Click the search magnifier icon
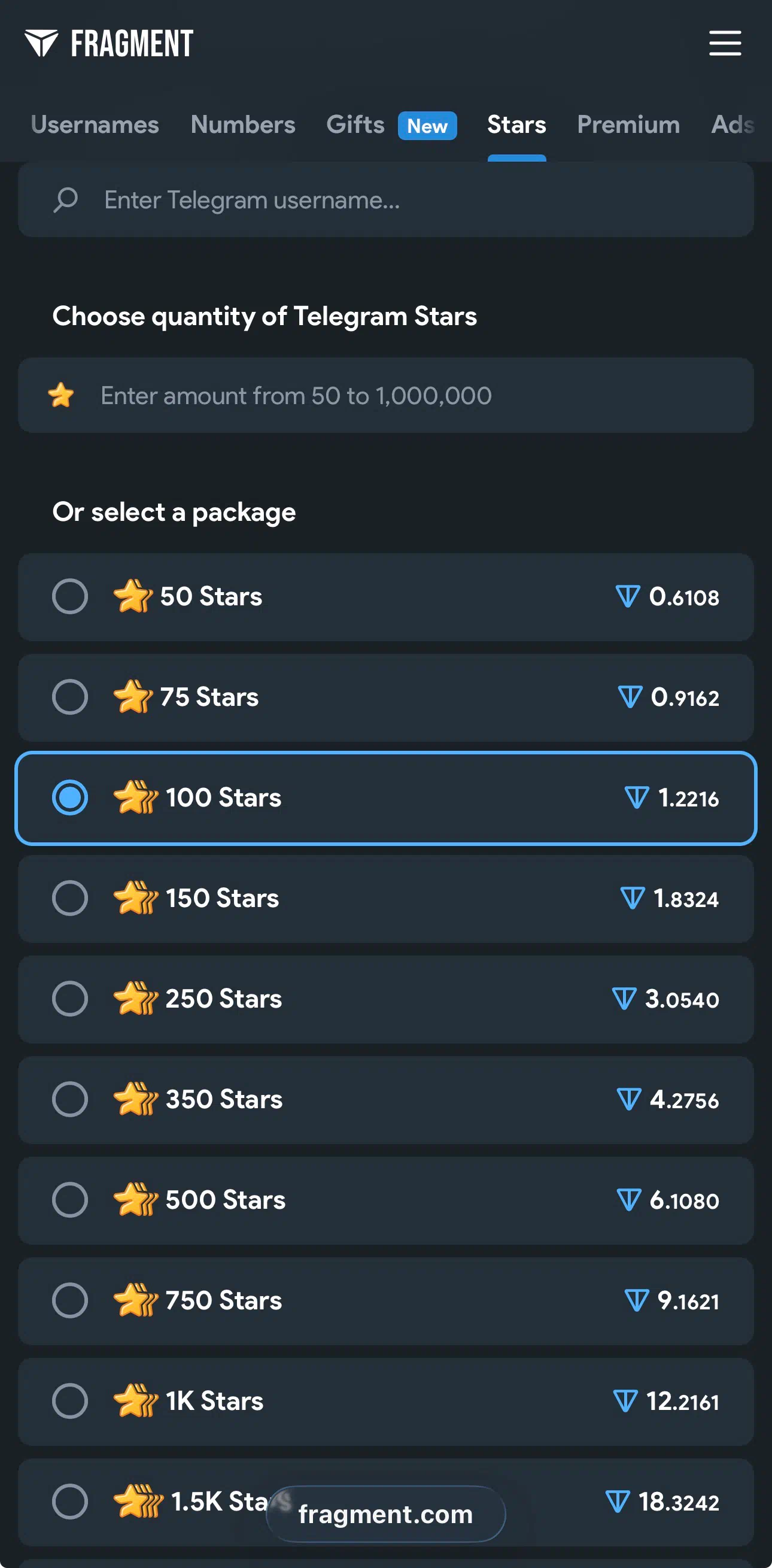The image size is (772, 1568). pos(66,199)
